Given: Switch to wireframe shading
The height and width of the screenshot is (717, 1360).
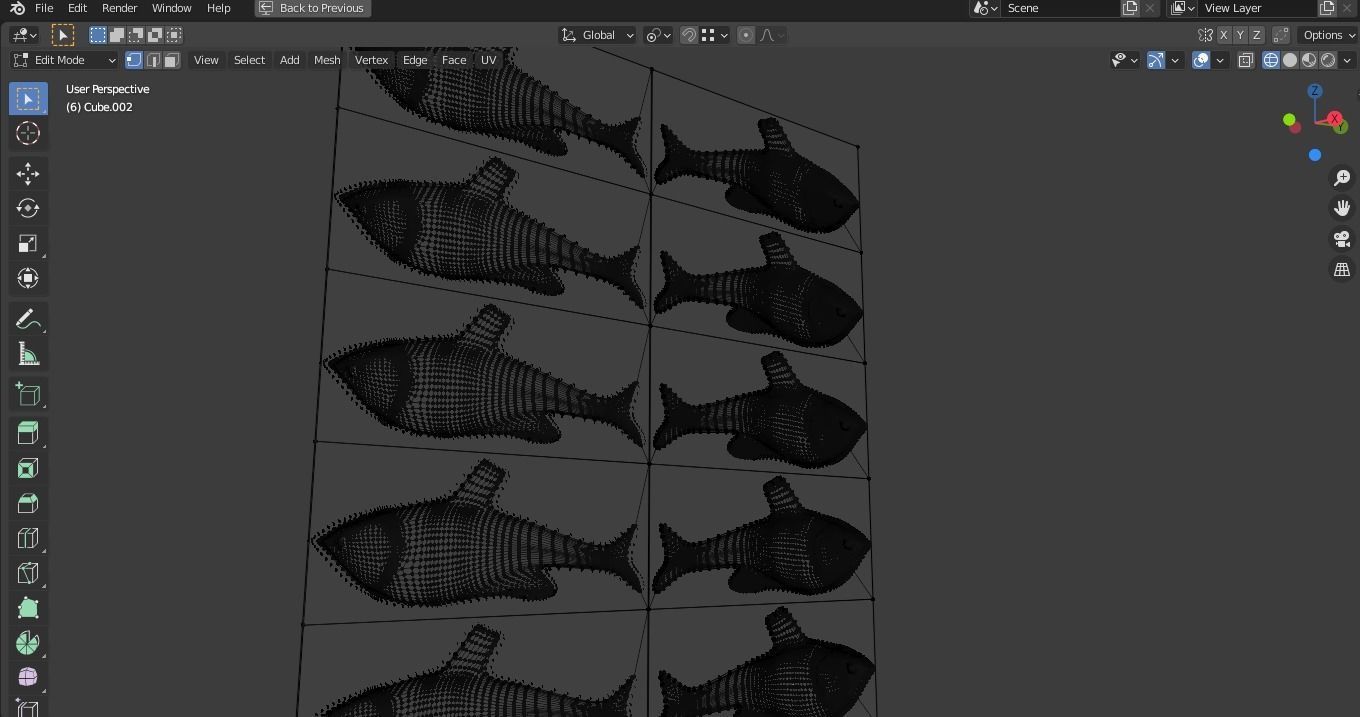Looking at the screenshot, I should 1271,60.
